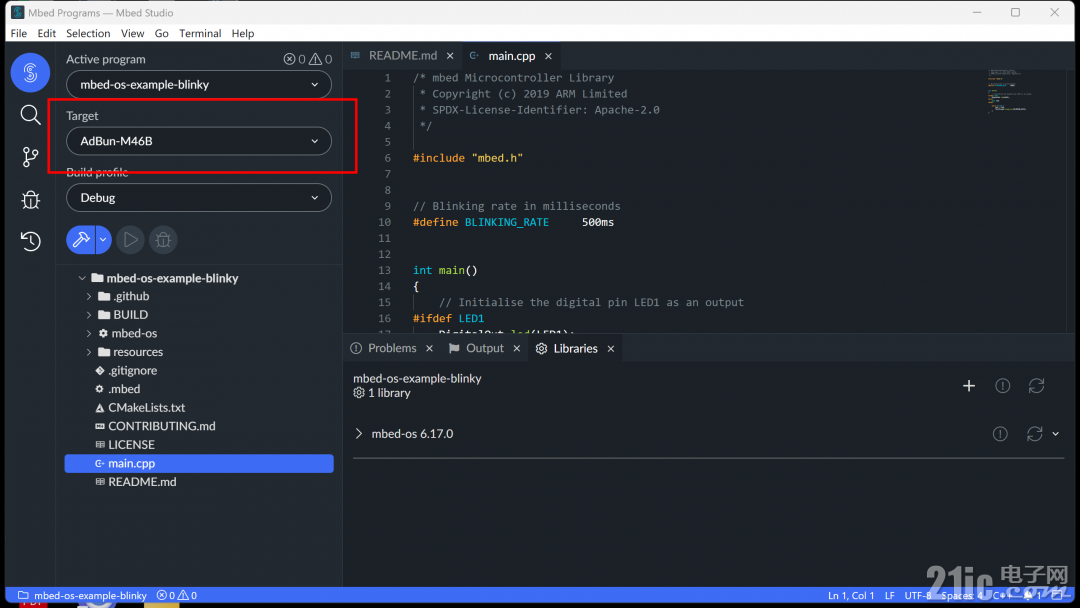Close the Output panel tab
The image size is (1080, 608).
[517, 348]
